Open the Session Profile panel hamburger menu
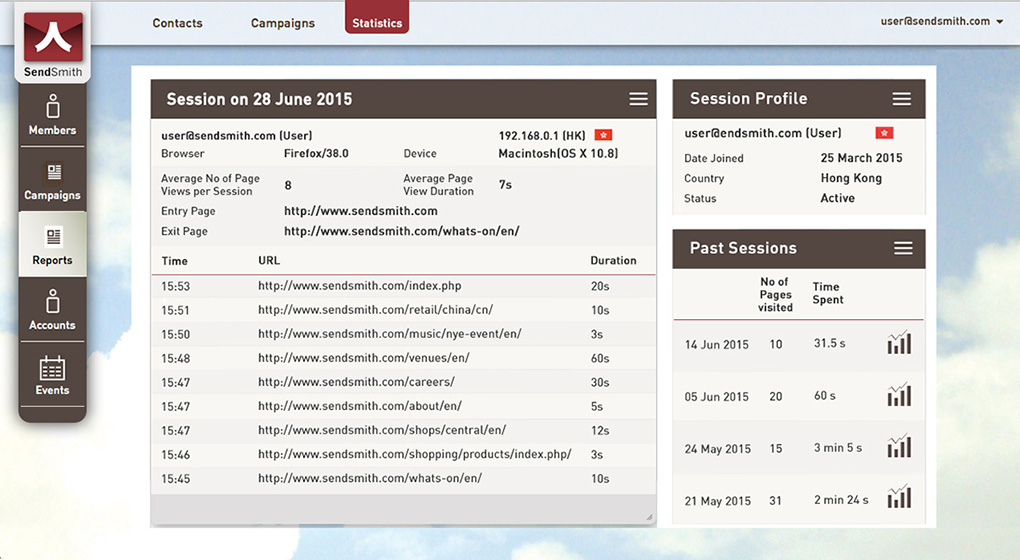The width and height of the screenshot is (1020, 560). coord(901,99)
